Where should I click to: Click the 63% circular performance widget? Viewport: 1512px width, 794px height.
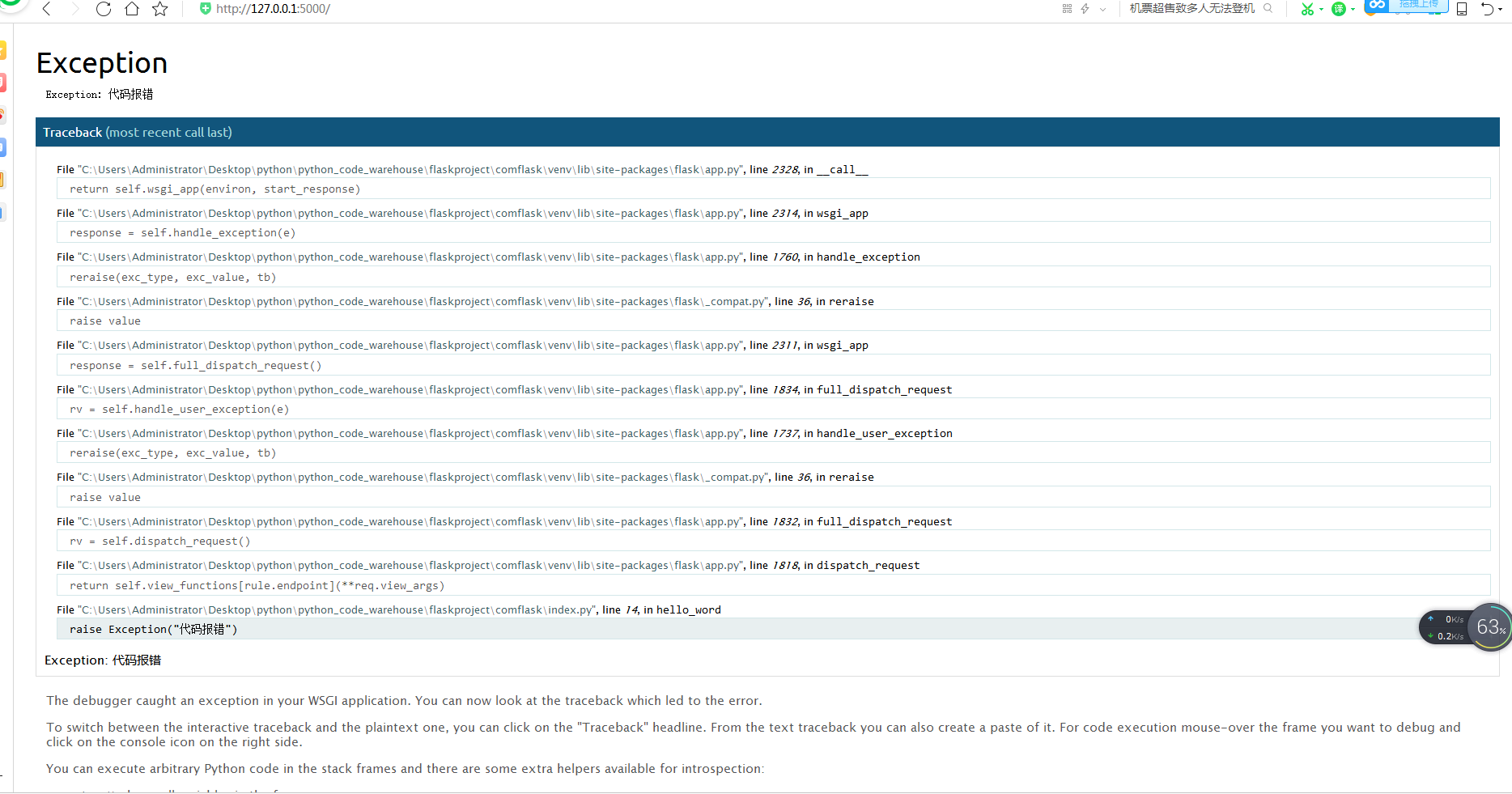1489,626
